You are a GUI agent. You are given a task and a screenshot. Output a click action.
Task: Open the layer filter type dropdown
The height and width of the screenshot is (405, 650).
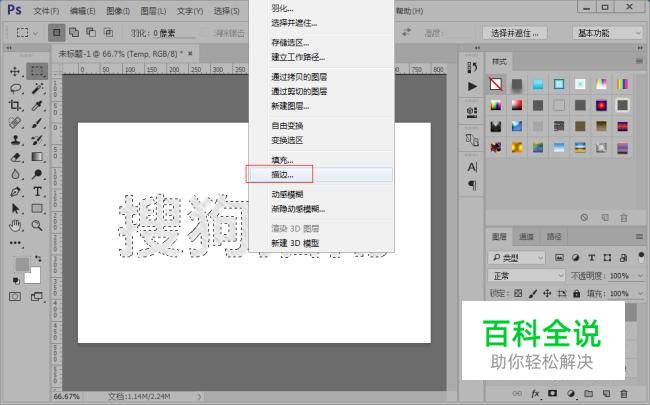(517, 258)
